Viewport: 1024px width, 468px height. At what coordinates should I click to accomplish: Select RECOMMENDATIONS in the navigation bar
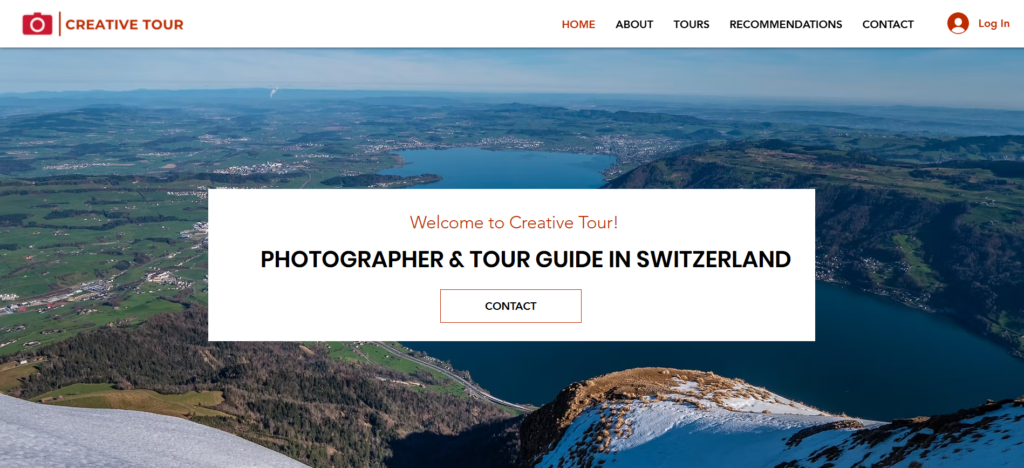pyautogui.click(x=786, y=24)
